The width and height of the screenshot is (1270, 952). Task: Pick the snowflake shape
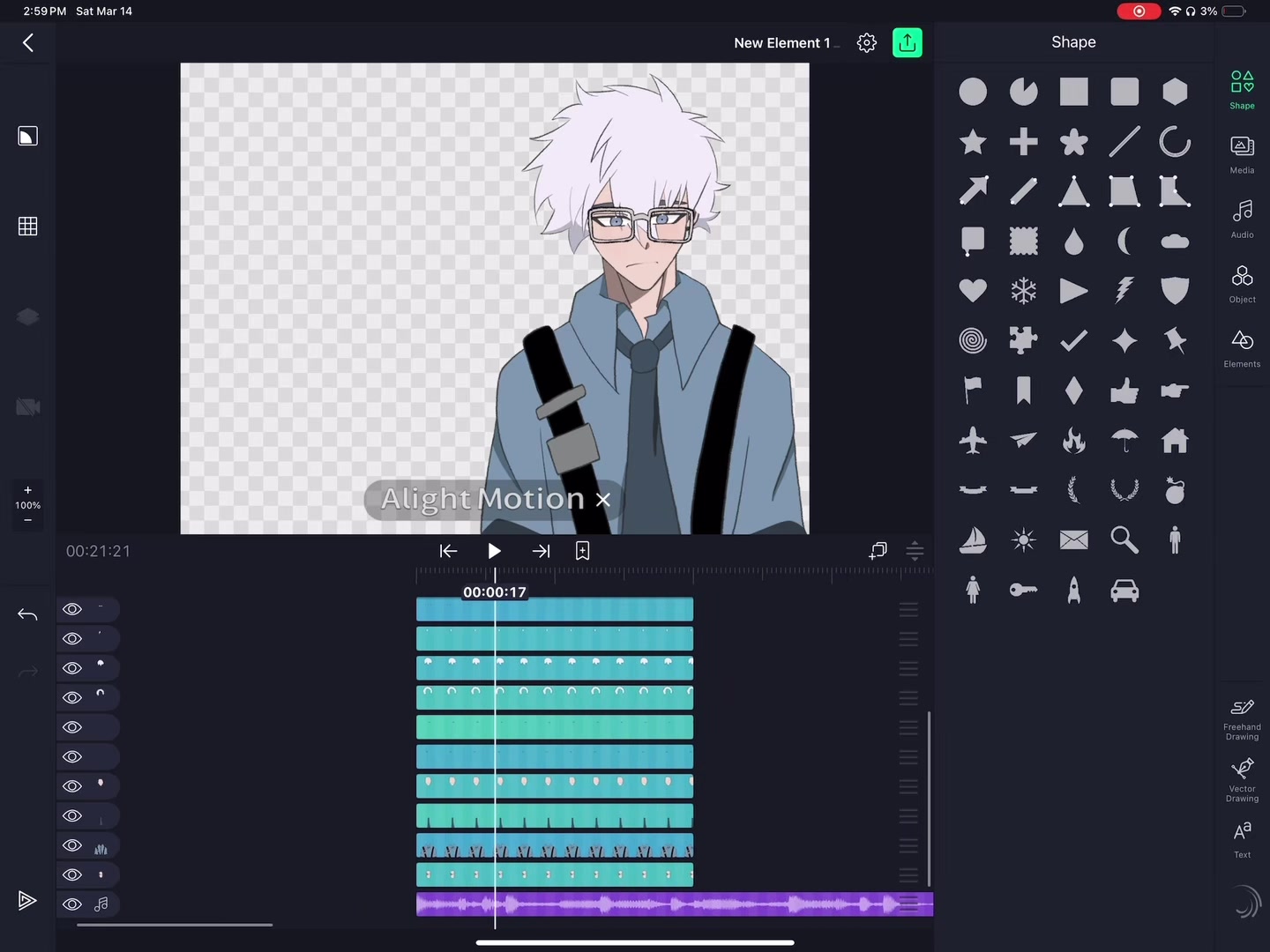1023,291
